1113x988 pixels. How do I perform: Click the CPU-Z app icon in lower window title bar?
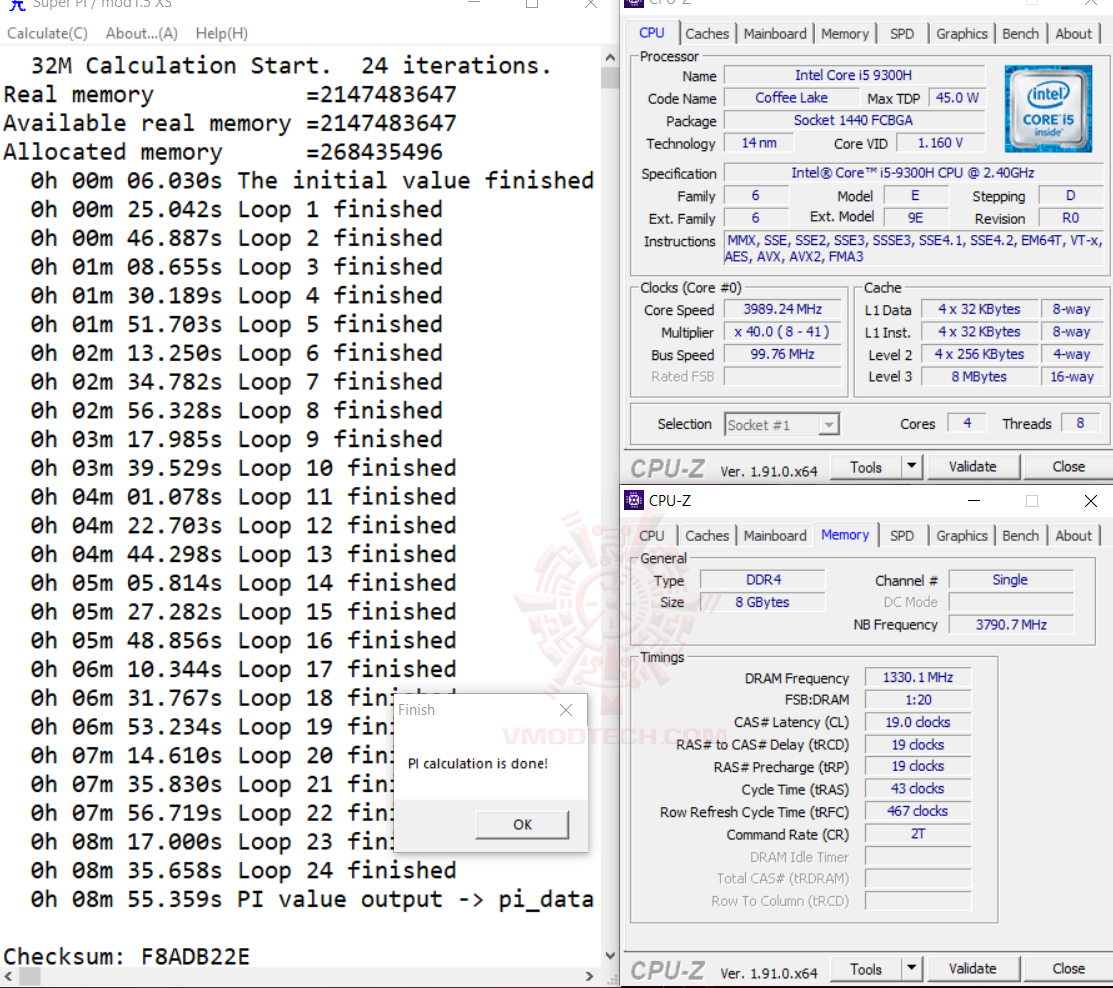click(x=633, y=500)
